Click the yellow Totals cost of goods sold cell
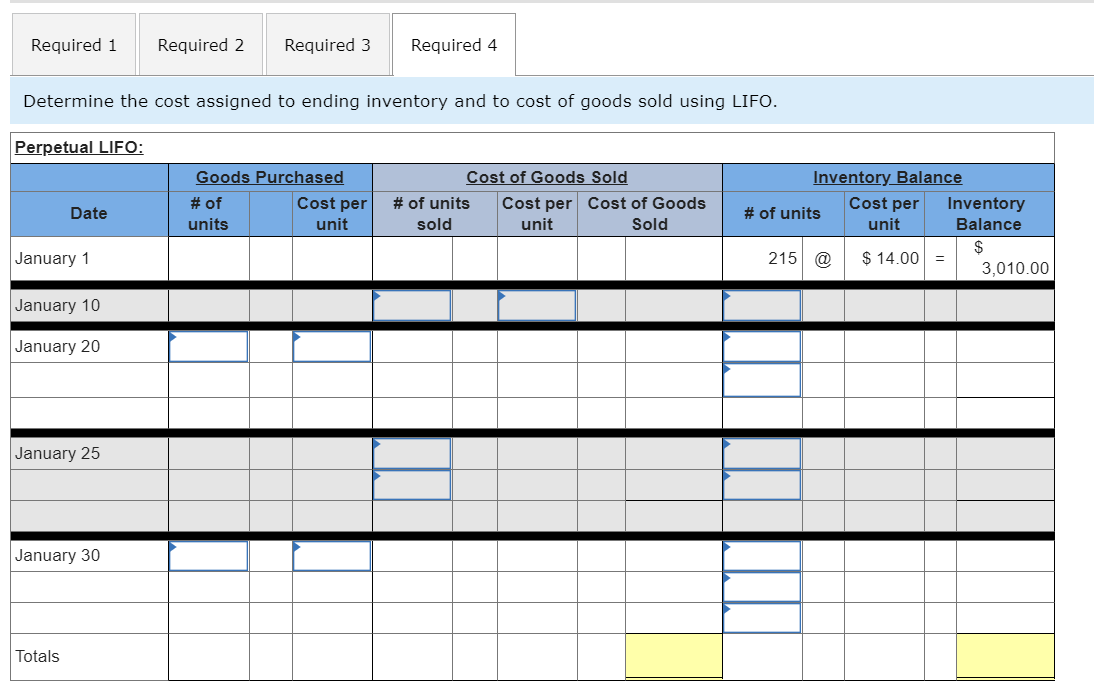The height and width of the screenshot is (695, 1094). tap(674, 656)
